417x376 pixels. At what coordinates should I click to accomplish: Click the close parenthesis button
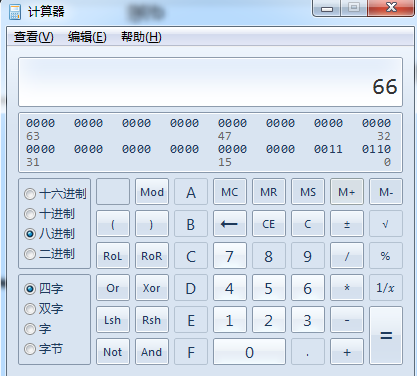(x=152, y=224)
